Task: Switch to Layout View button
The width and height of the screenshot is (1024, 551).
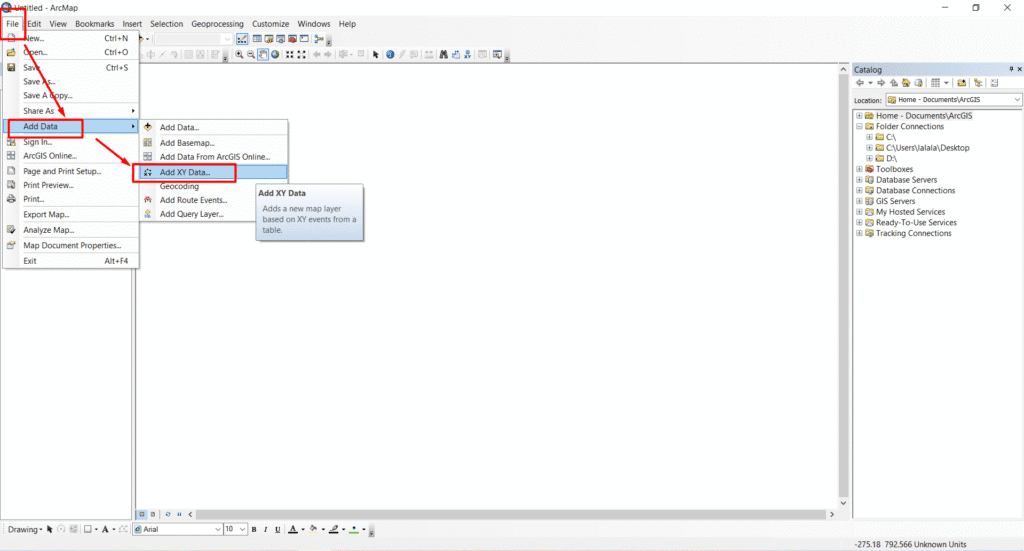Action: [x=153, y=514]
